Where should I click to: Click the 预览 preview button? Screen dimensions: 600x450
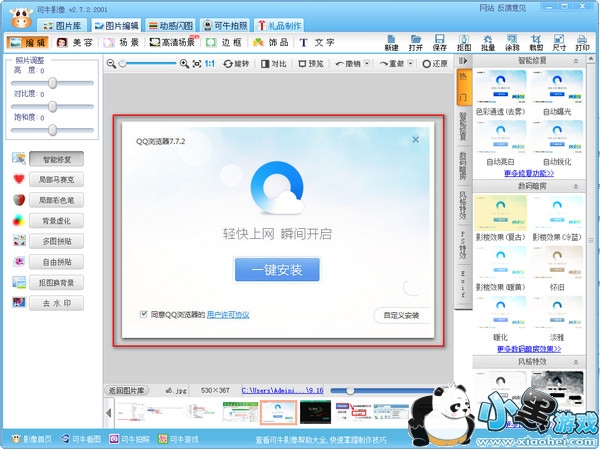pyautogui.click(x=311, y=64)
